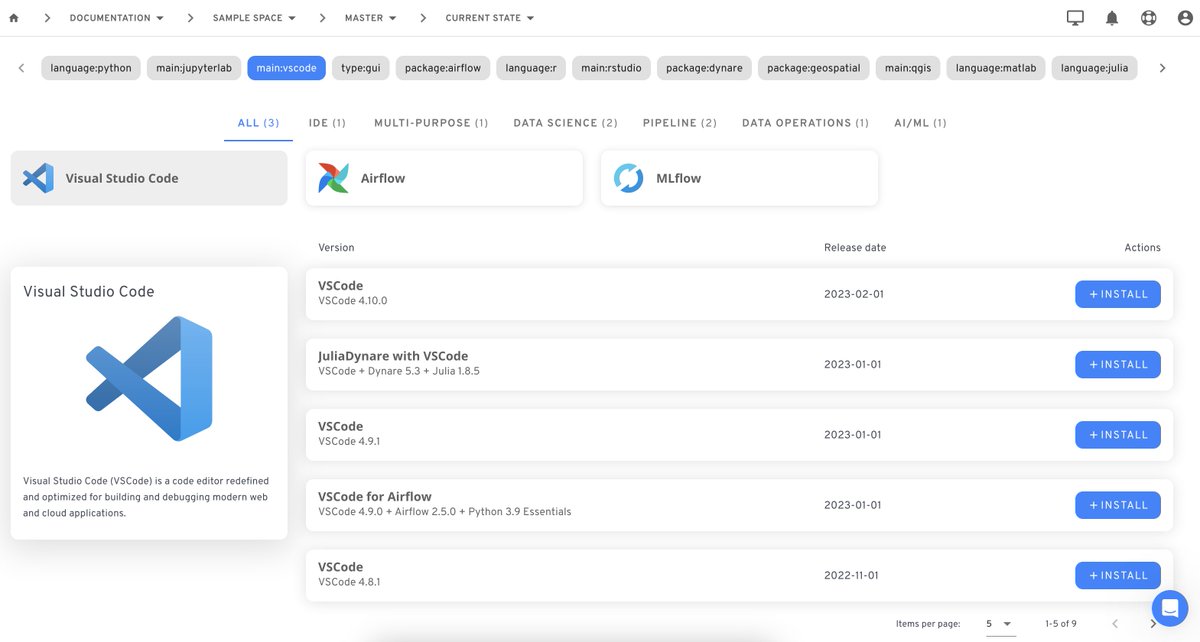Image resolution: width=1200 pixels, height=642 pixels.
Task: Toggle the main:rstudio tag filter
Action: pyautogui.click(x=612, y=68)
